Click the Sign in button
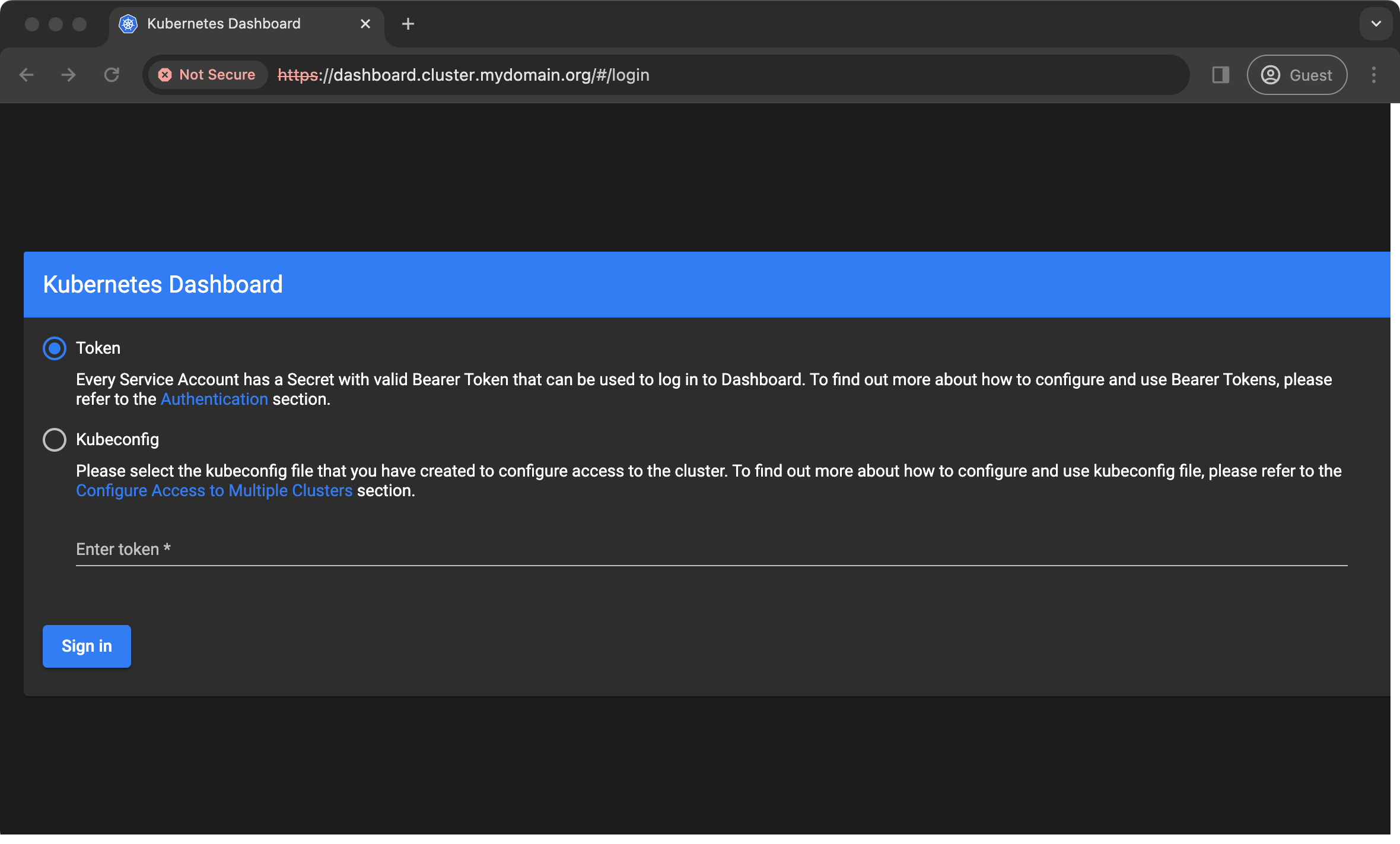1400x844 pixels. [x=87, y=646]
